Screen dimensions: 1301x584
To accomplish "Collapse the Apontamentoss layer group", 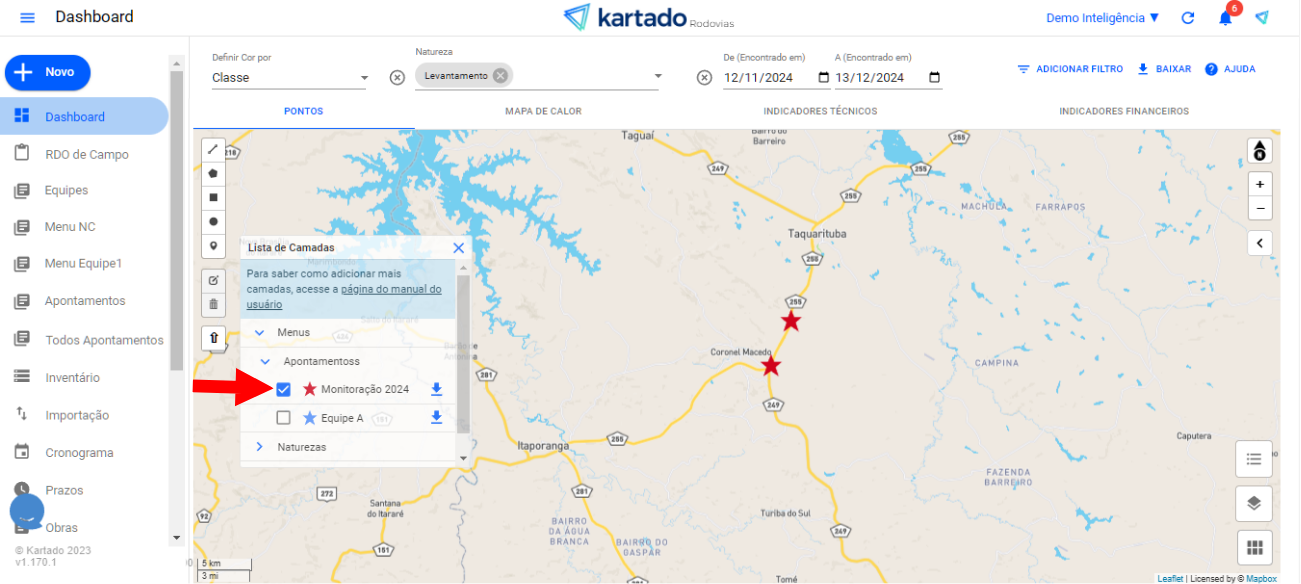I will pyautogui.click(x=266, y=361).
